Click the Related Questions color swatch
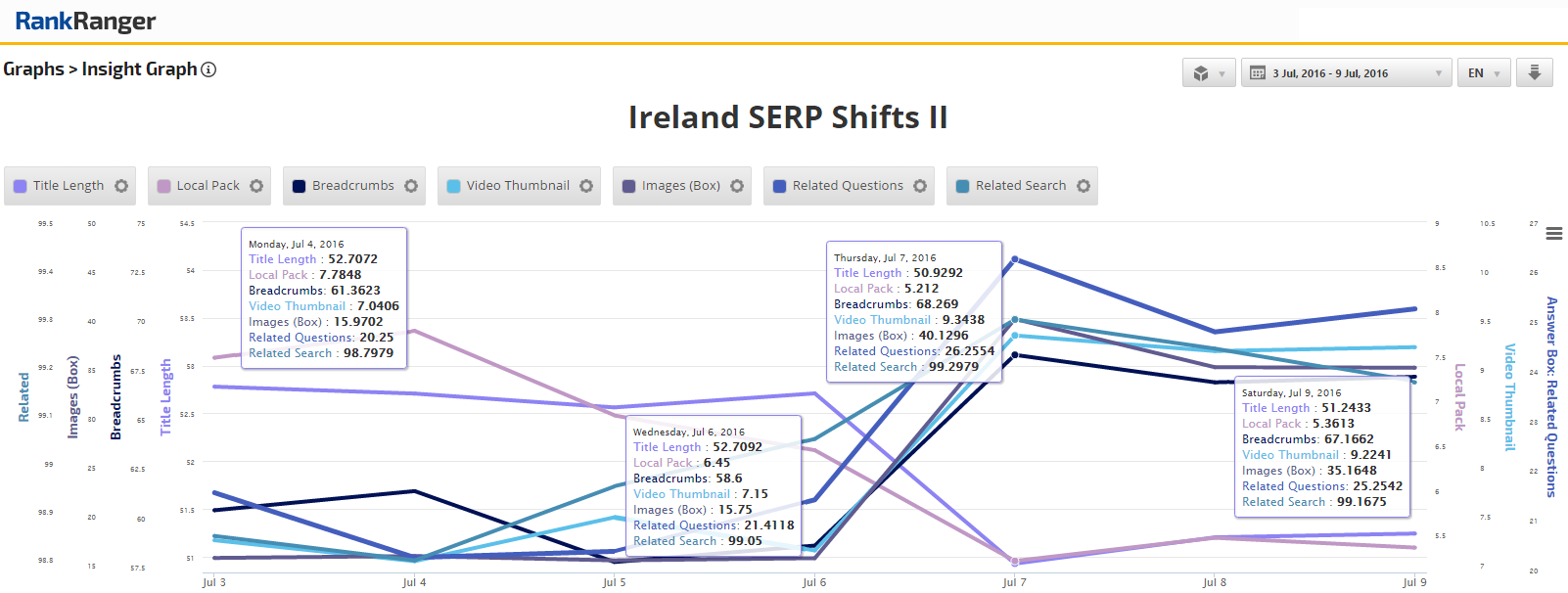 click(779, 186)
